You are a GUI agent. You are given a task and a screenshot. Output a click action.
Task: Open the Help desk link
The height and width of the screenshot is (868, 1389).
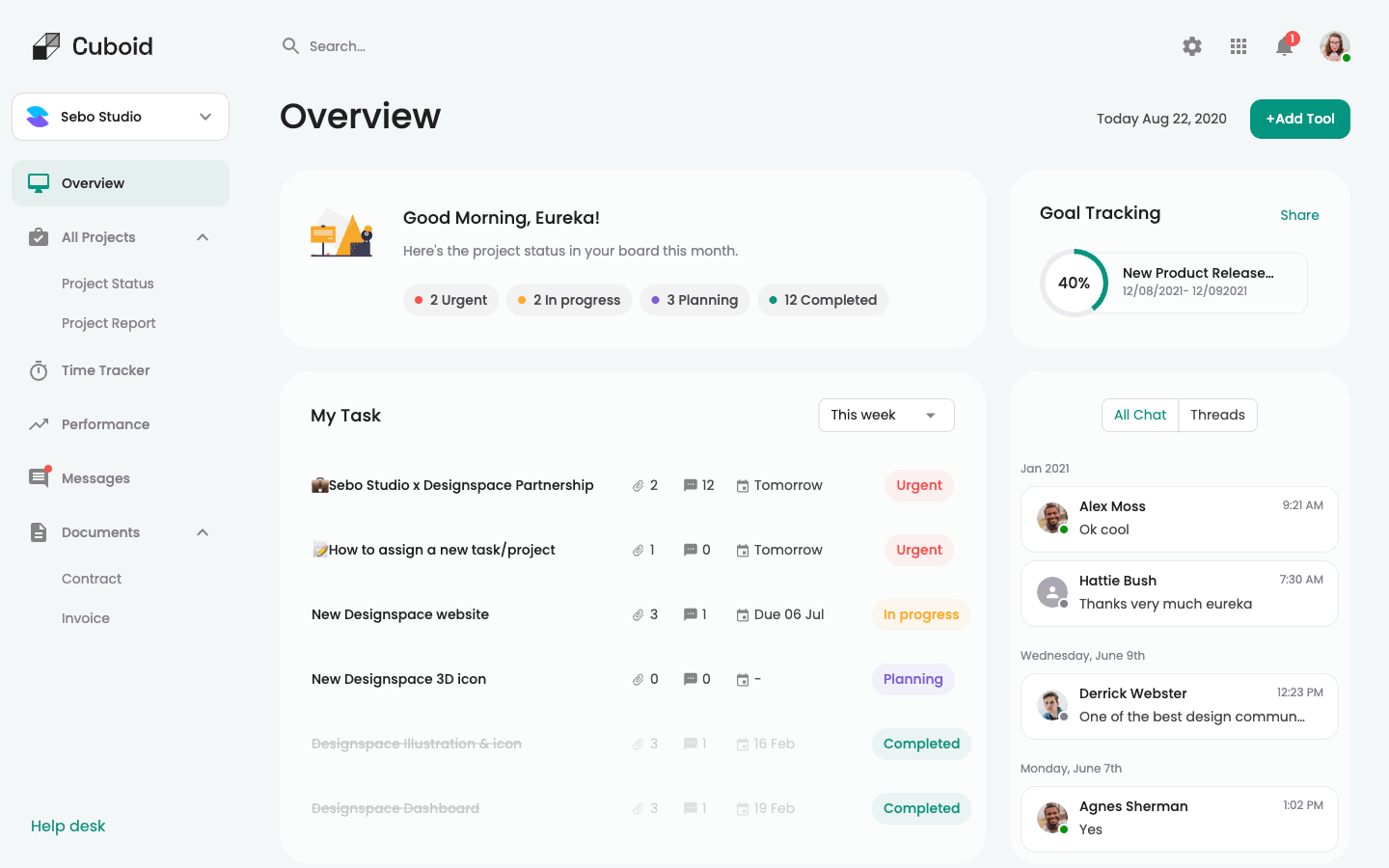pyautogui.click(x=68, y=827)
